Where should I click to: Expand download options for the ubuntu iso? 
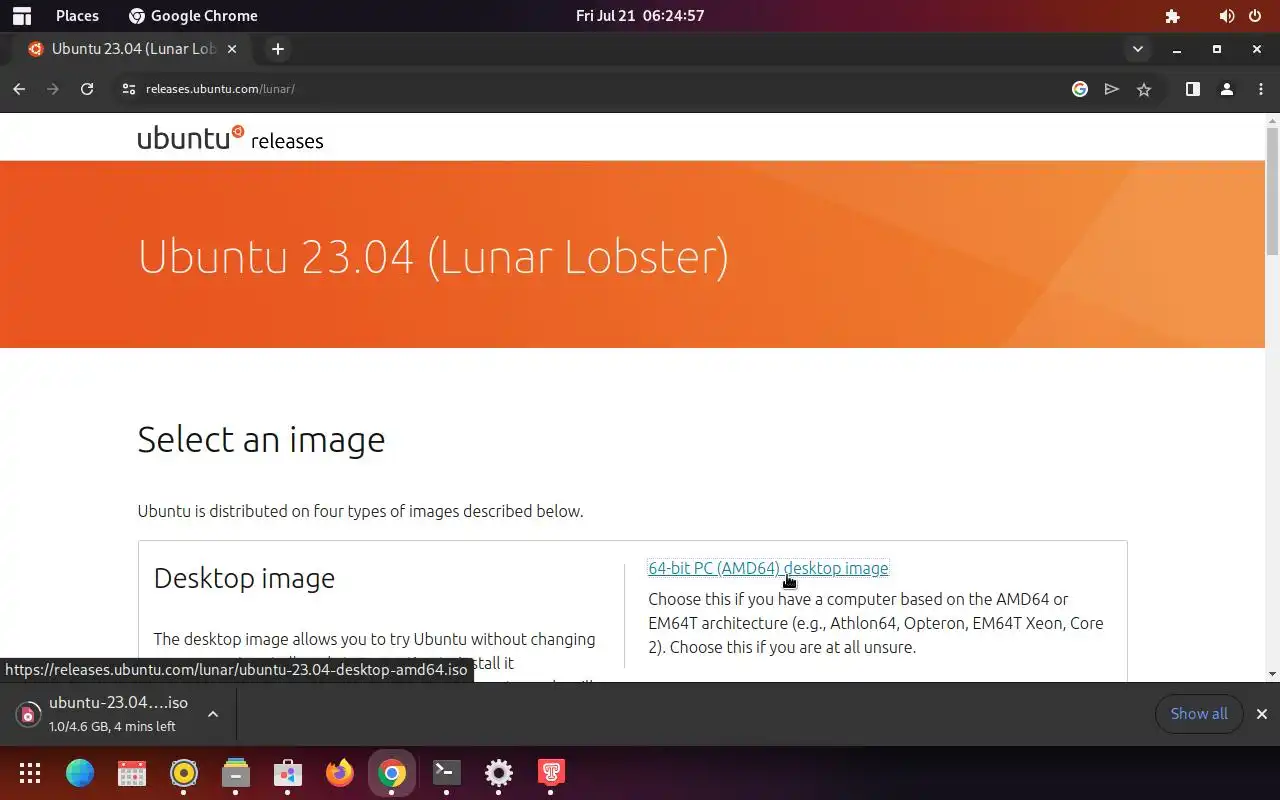tap(213, 714)
